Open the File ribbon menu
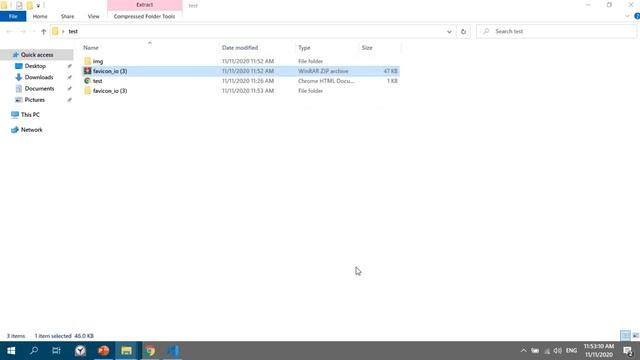Screen dimensions: 640x360 click(x=13, y=16)
